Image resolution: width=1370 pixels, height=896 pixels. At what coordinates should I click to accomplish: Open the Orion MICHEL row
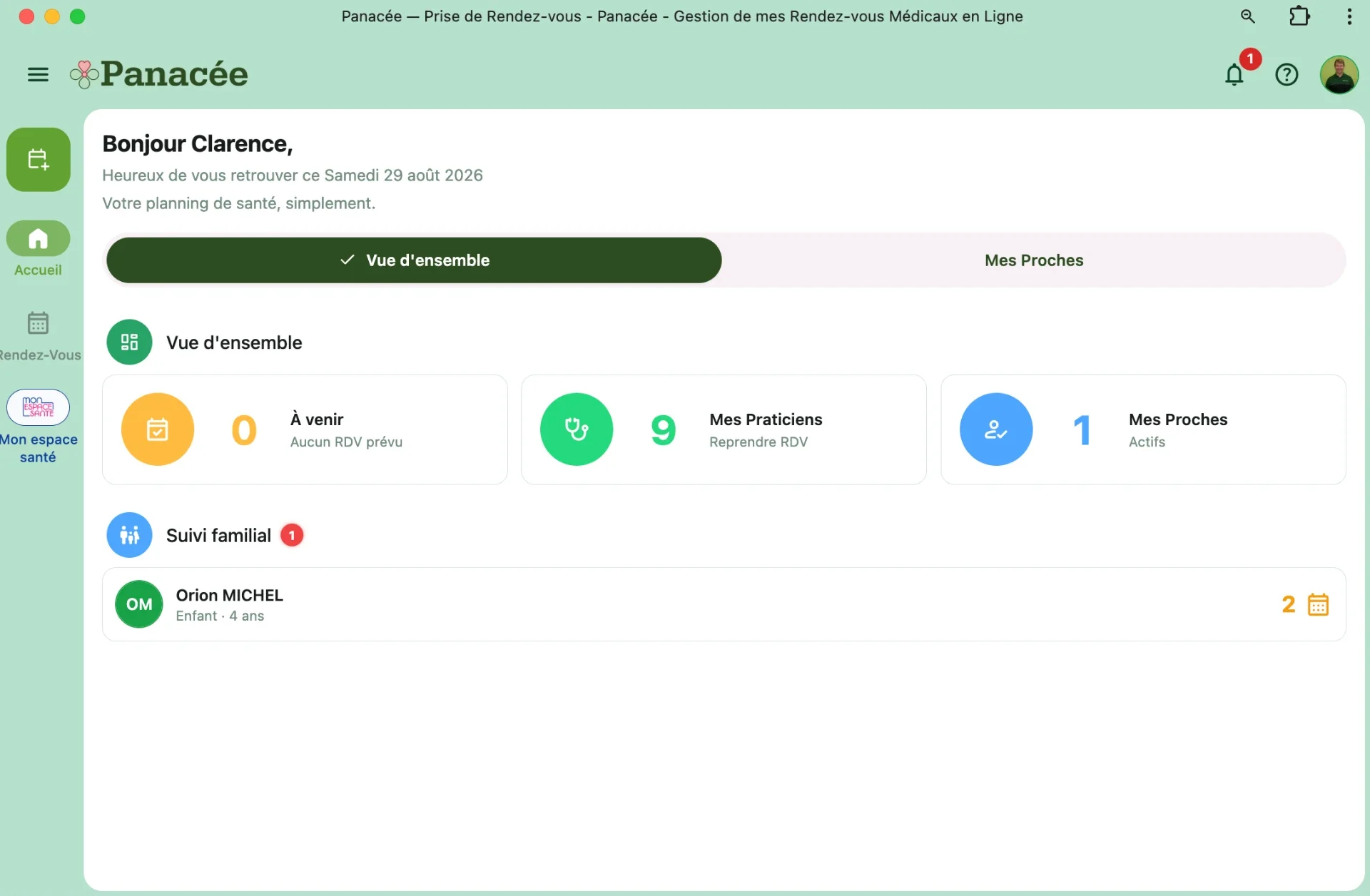pyautogui.click(x=724, y=604)
